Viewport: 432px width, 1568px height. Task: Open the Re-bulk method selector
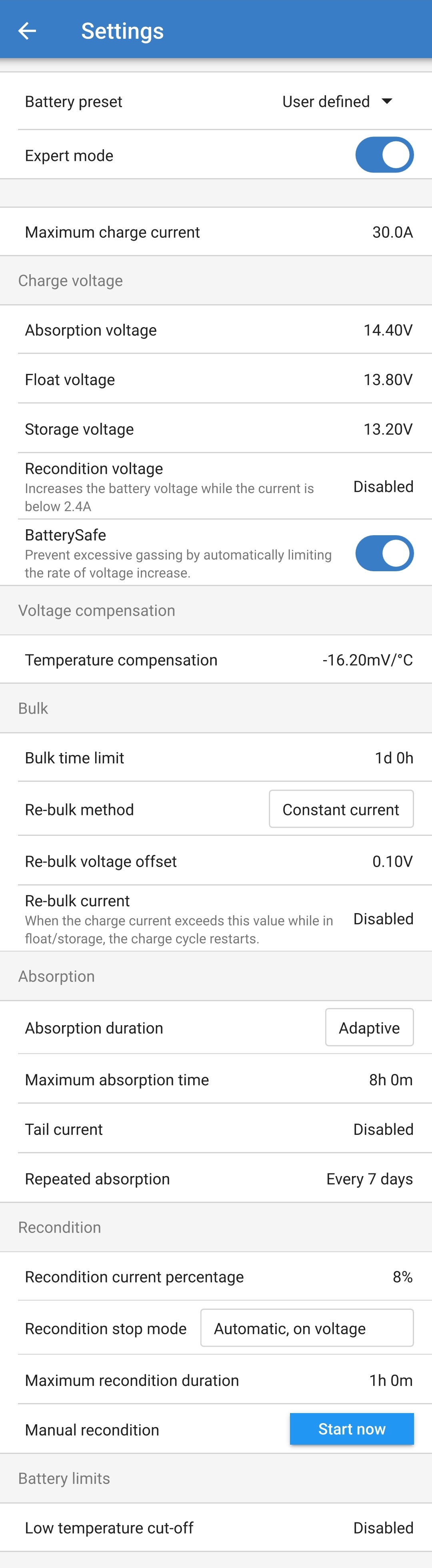click(341, 809)
